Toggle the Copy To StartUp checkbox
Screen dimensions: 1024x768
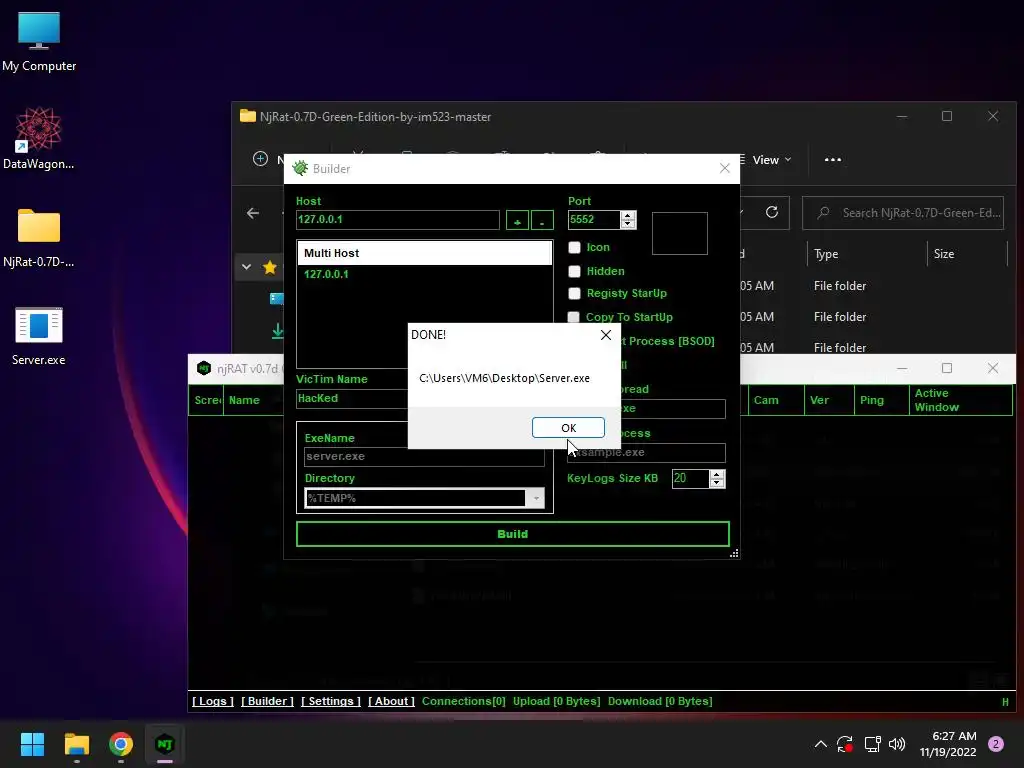point(573,317)
